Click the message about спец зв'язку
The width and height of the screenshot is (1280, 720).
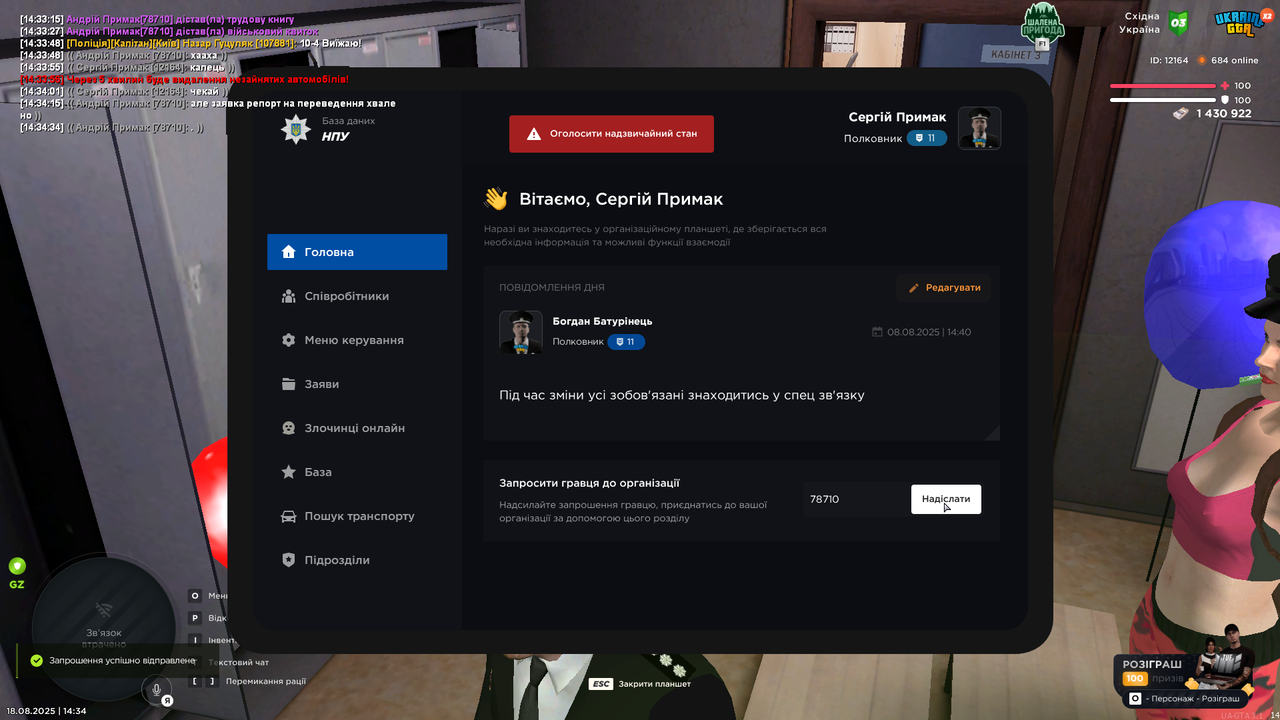682,395
